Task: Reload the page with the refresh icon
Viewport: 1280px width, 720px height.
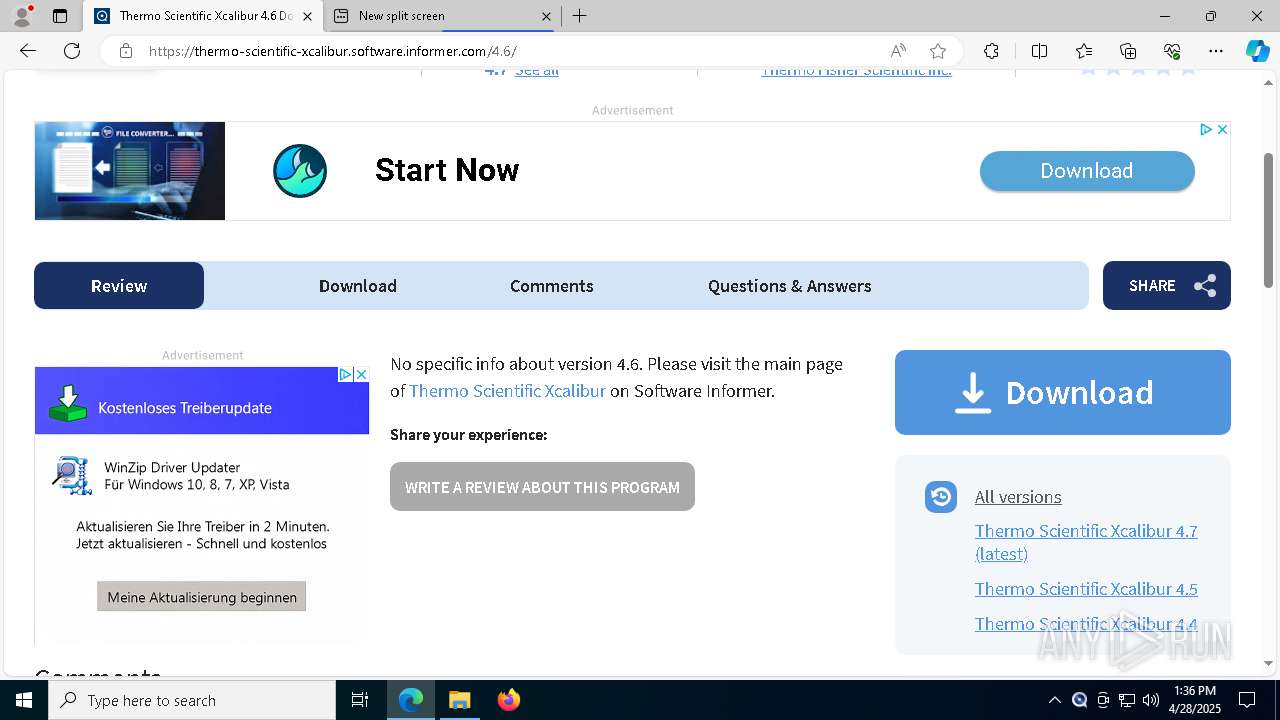Action: click(72, 51)
